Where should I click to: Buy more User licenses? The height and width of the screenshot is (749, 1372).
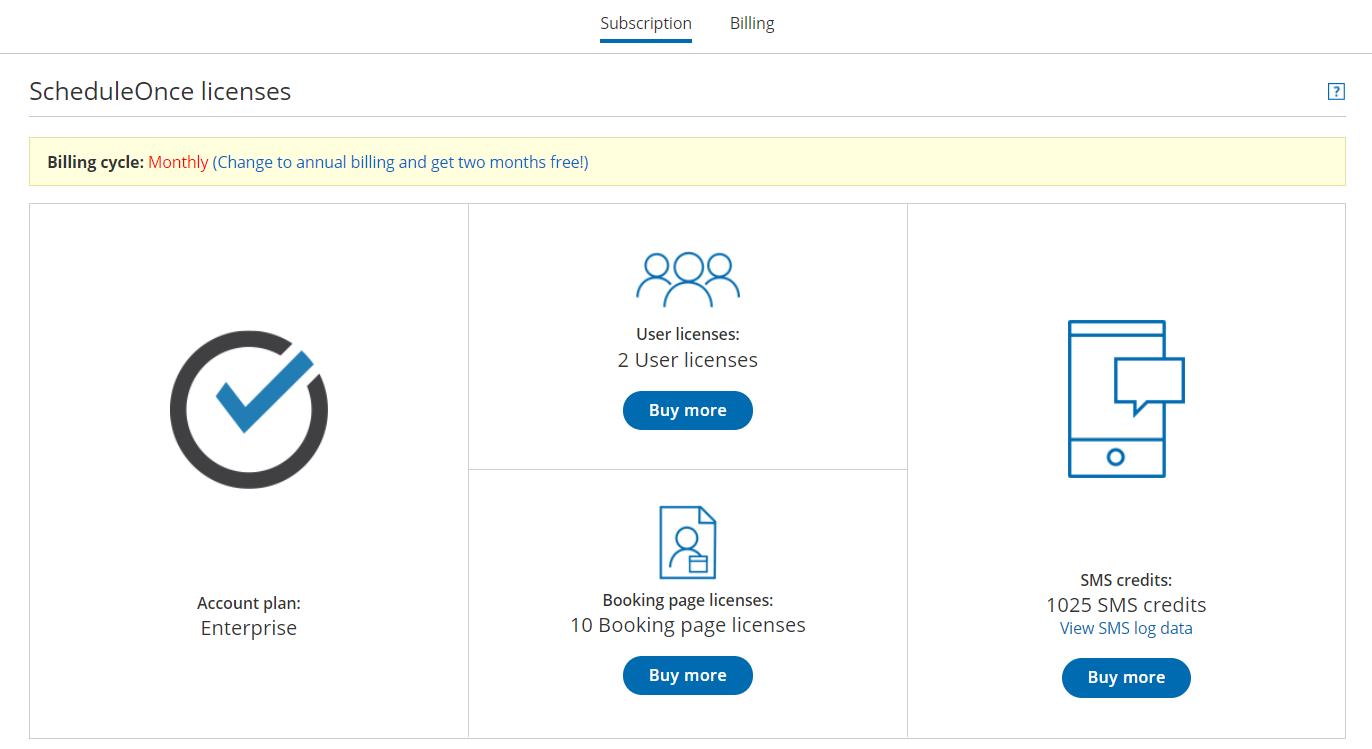point(688,411)
